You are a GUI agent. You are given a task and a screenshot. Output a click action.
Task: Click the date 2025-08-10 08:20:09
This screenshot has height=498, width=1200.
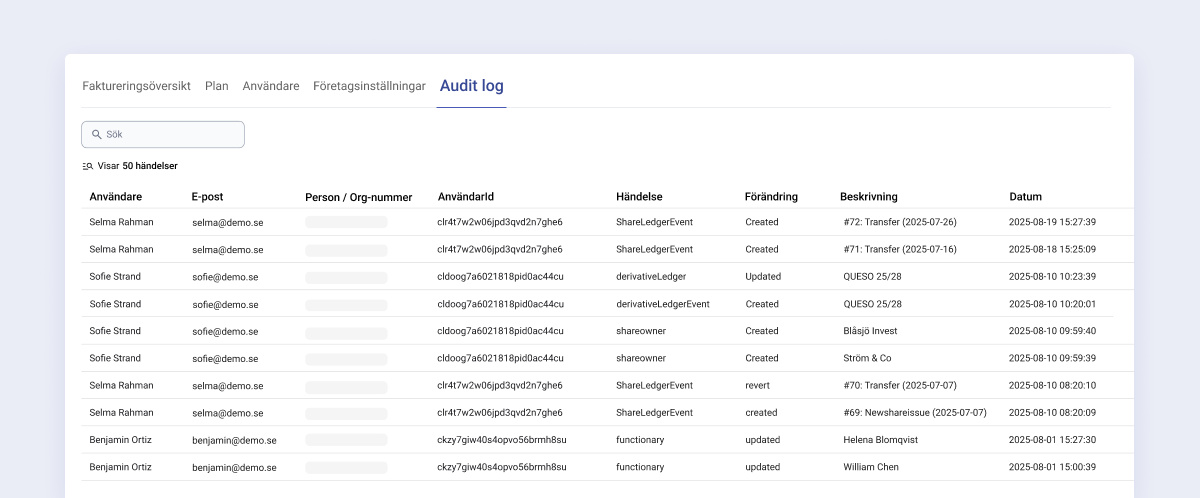[1052, 412]
